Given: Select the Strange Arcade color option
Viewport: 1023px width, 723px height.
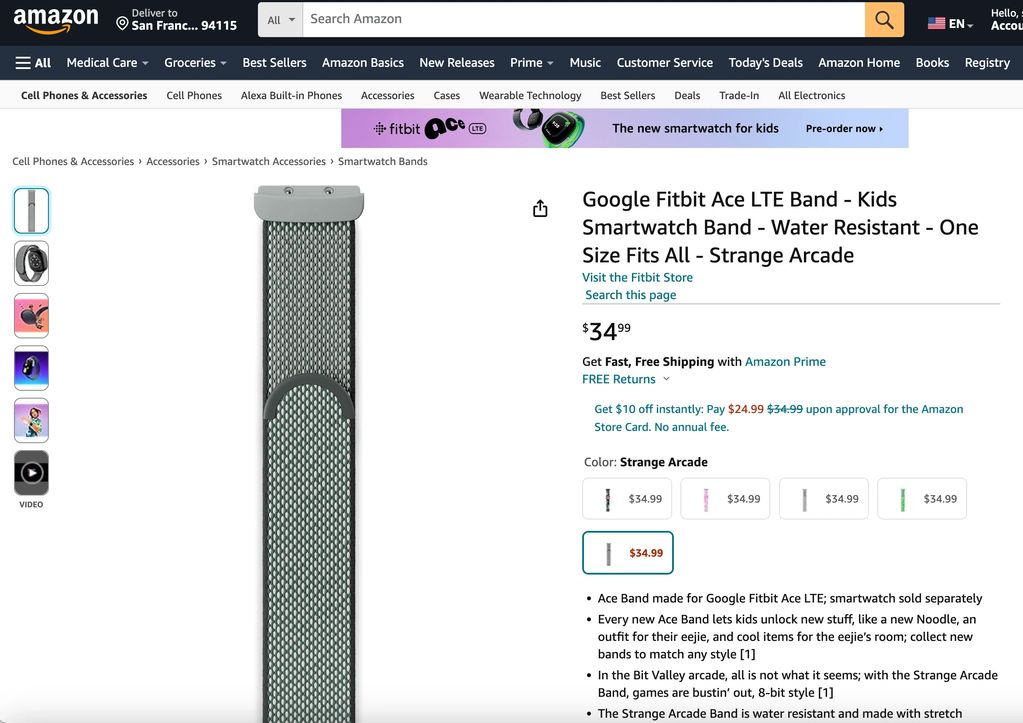Looking at the screenshot, I should [628, 553].
